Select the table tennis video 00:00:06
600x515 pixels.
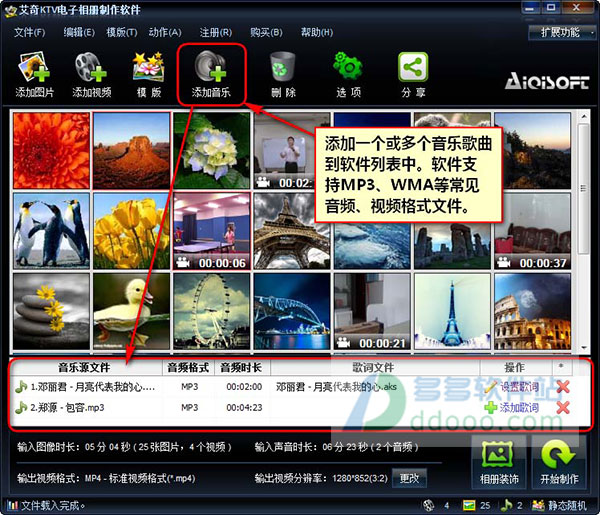212,231
